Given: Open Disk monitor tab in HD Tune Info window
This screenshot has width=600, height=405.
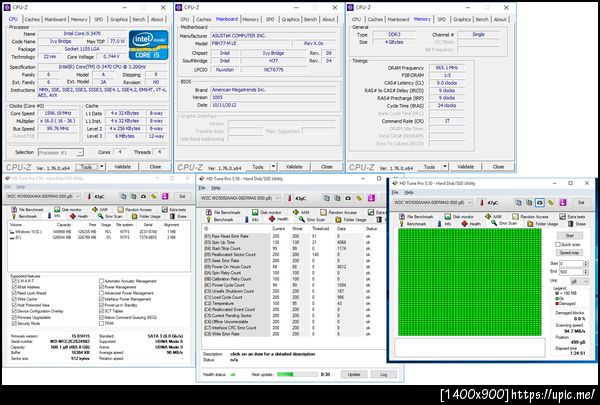Looking at the screenshot, I should pyautogui.click(x=68, y=209).
